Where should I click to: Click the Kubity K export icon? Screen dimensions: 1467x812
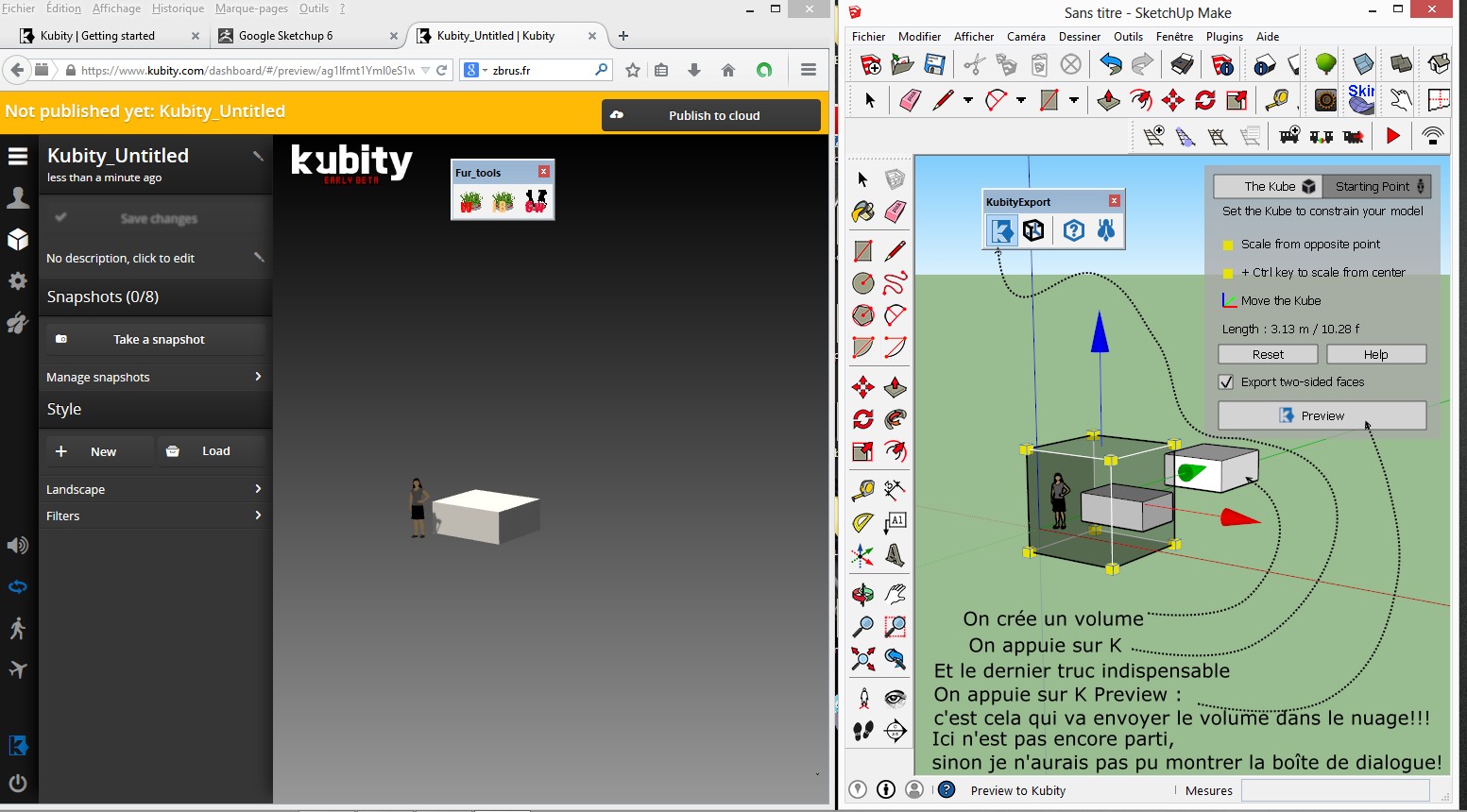pyautogui.click(x=1001, y=230)
